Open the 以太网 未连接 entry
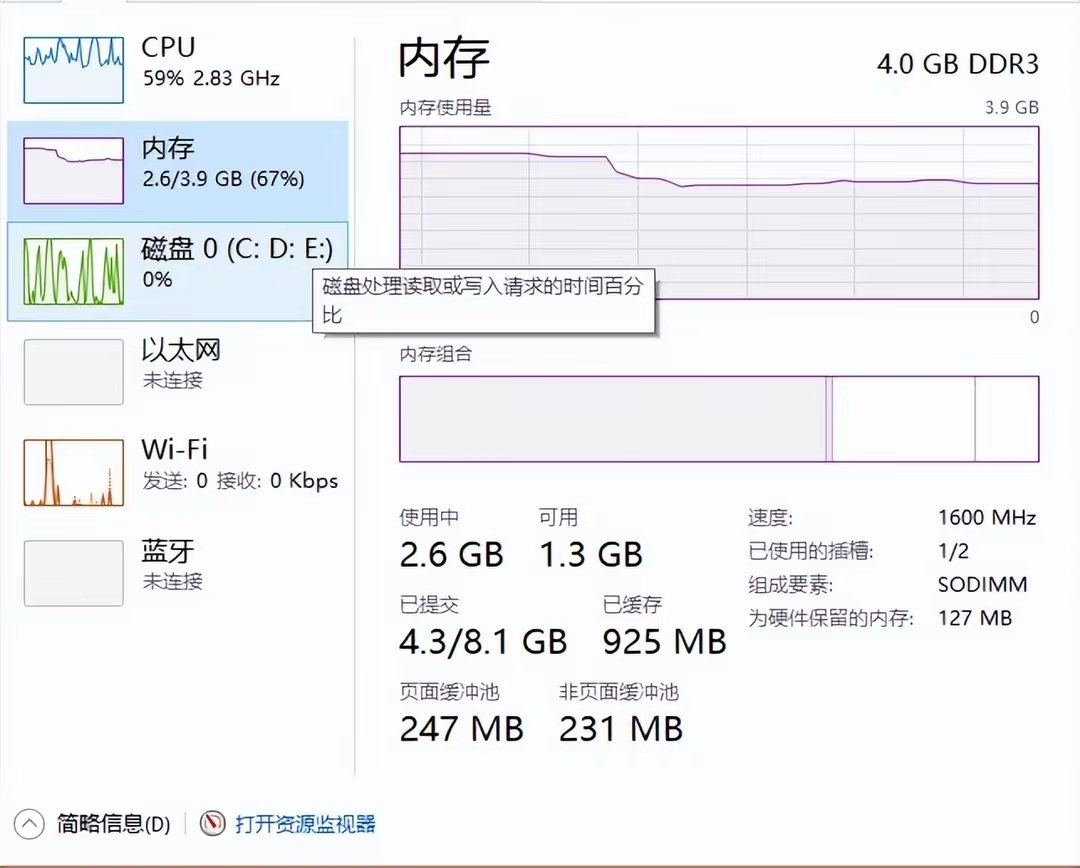Image resolution: width=1080 pixels, height=868 pixels. pyautogui.click(x=181, y=363)
